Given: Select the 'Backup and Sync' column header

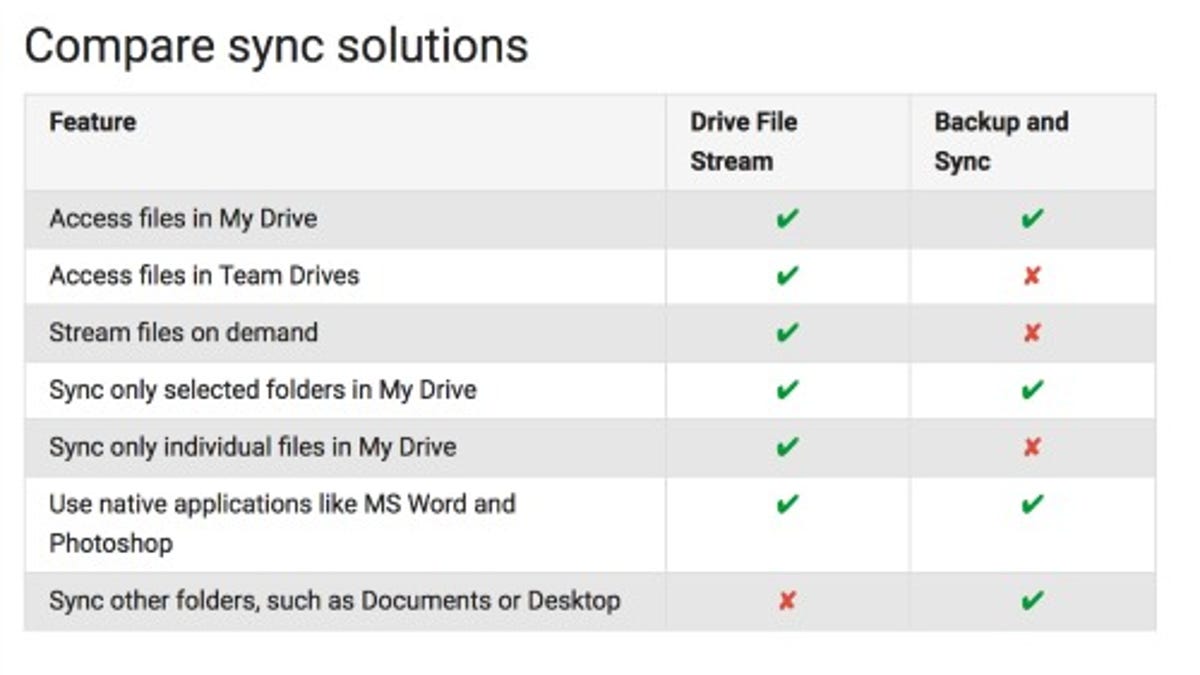Looking at the screenshot, I should [x=1001, y=141].
